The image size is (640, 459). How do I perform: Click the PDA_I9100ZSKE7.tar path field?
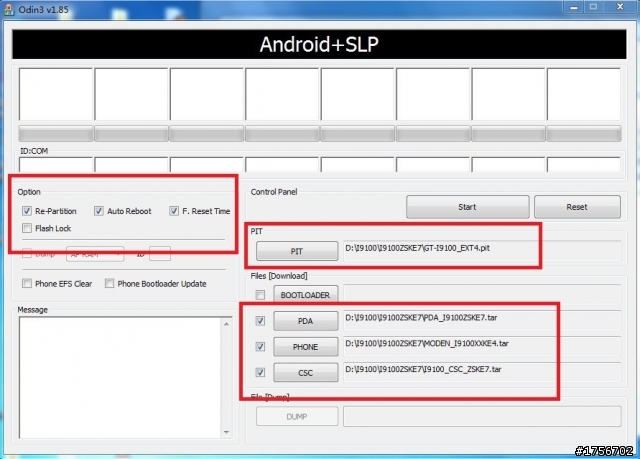pyautogui.click(x=482, y=320)
